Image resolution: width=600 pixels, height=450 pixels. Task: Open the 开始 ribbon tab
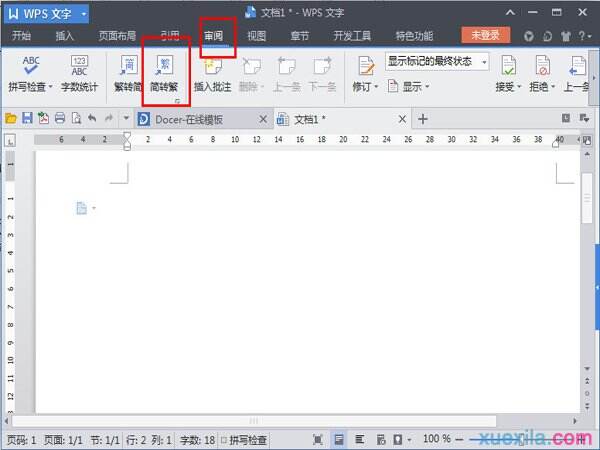click(x=21, y=36)
